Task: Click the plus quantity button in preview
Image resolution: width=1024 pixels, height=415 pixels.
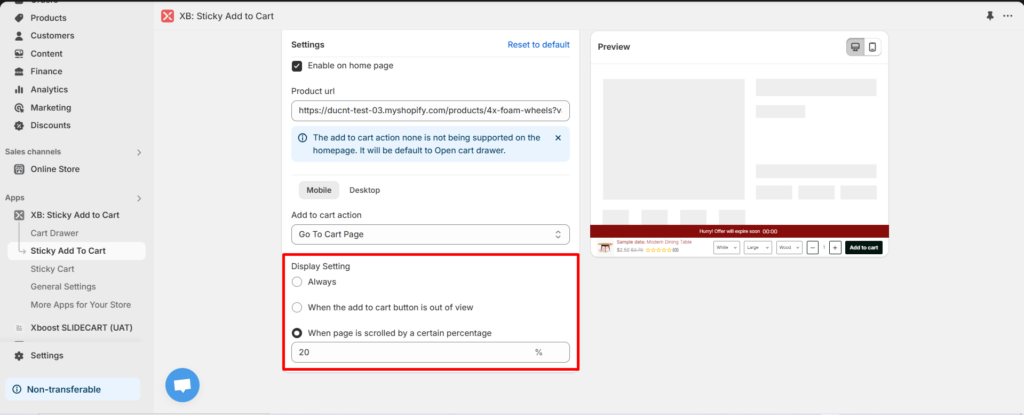Action: pyautogui.click(x=835, y=247)
